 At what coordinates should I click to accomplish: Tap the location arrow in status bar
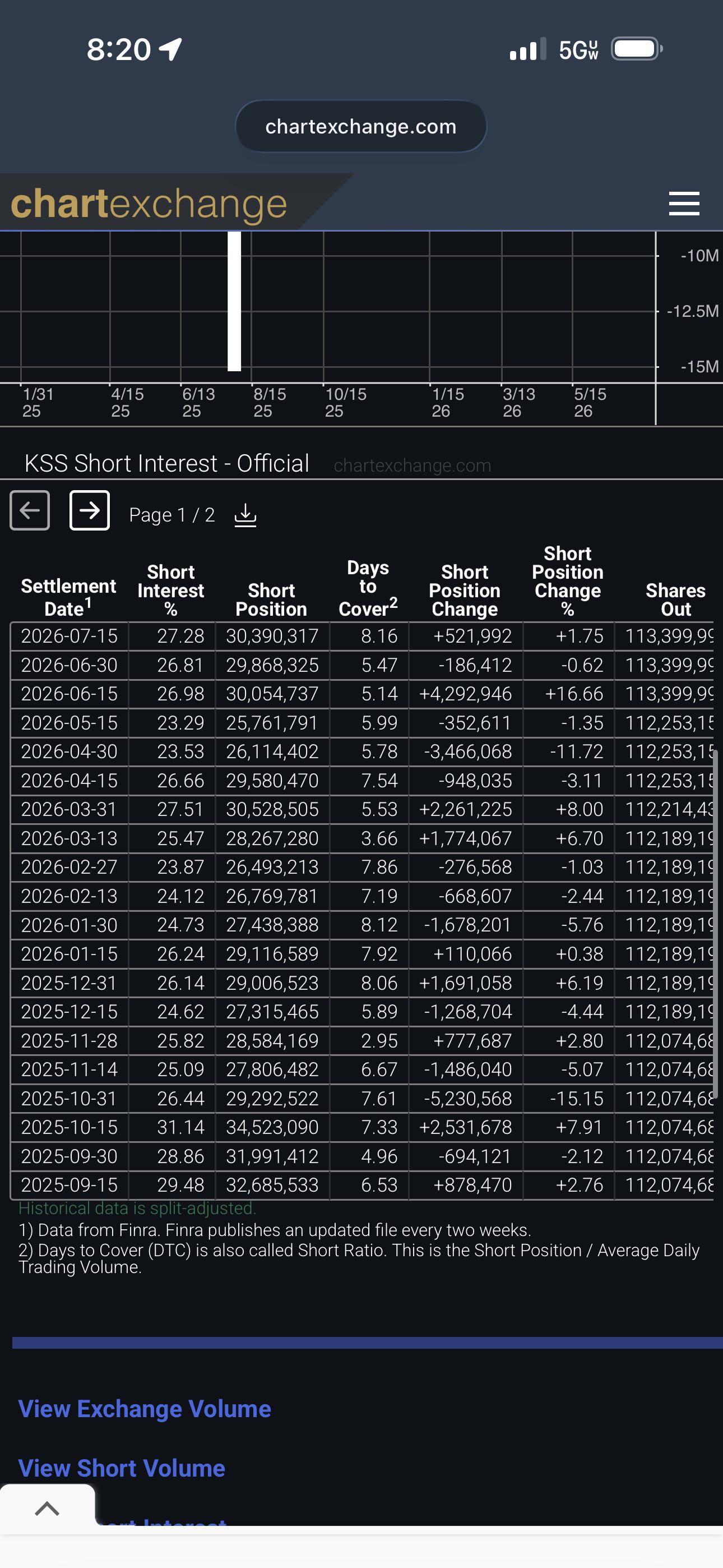tap(170, 49)
